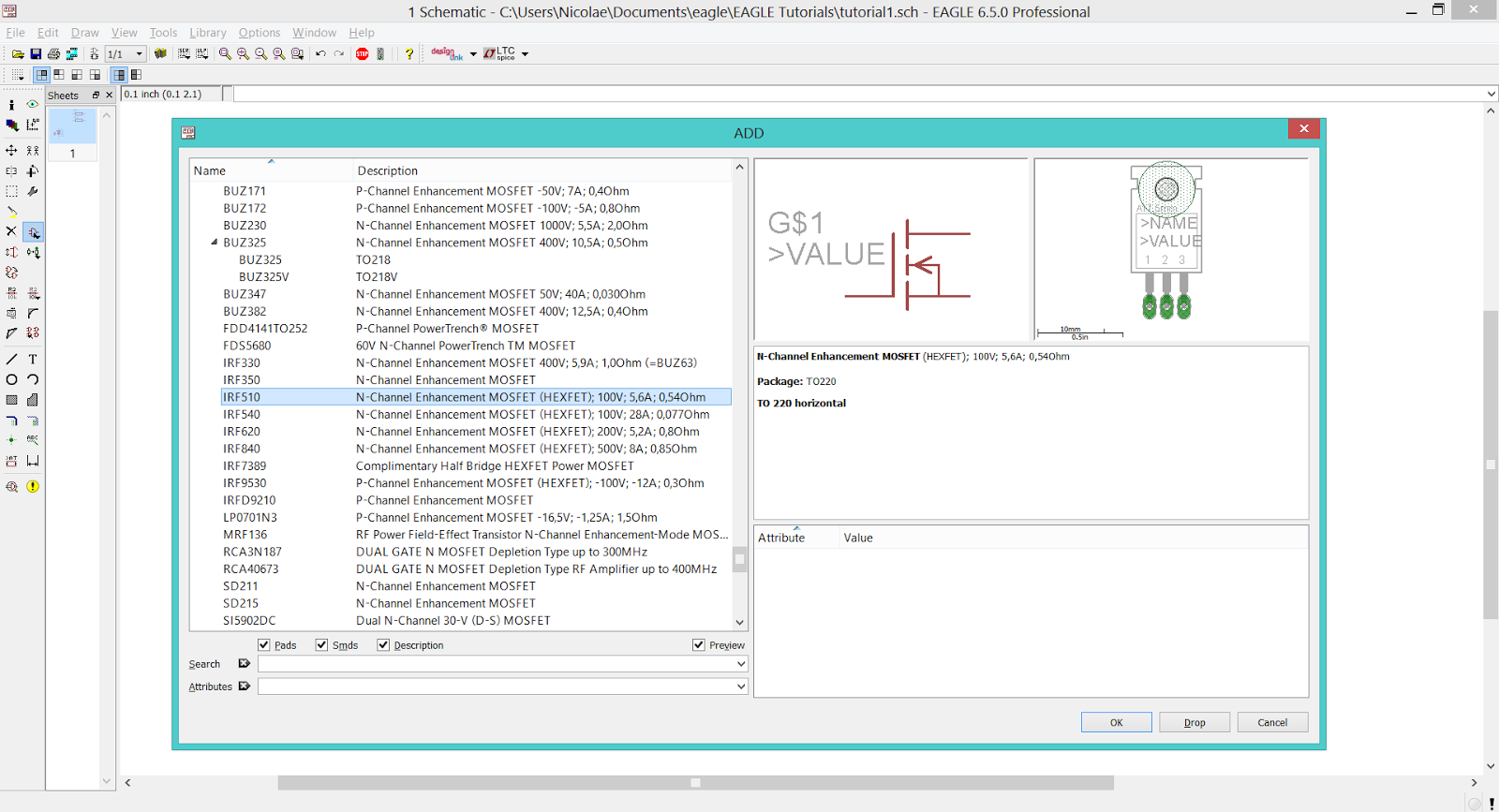
Task: Select the BUZ325V TO218V variant
Action: click(476, 277)
